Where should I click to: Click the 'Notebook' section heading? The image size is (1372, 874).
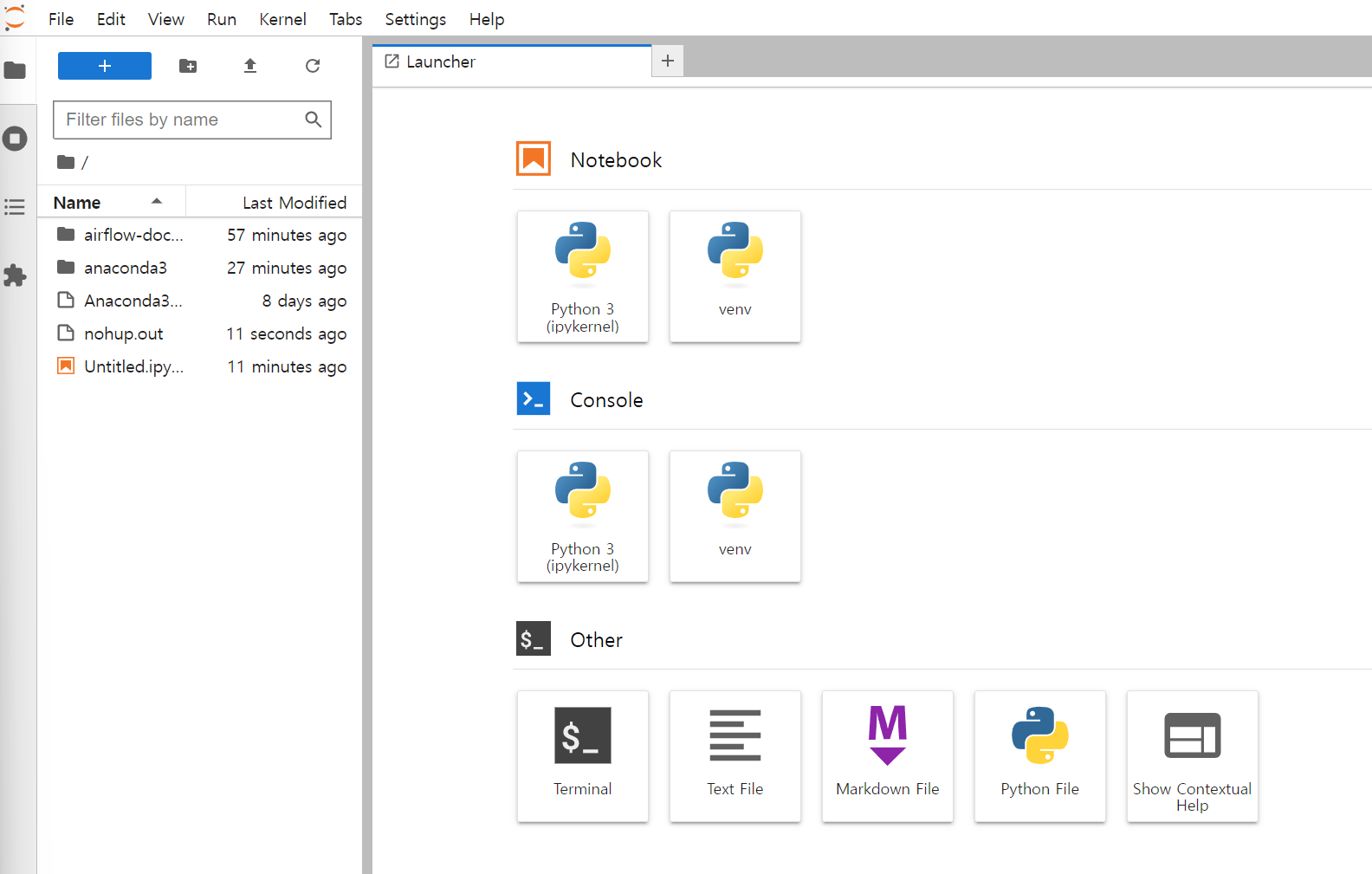pyautogui.click(x=616, y=160)
